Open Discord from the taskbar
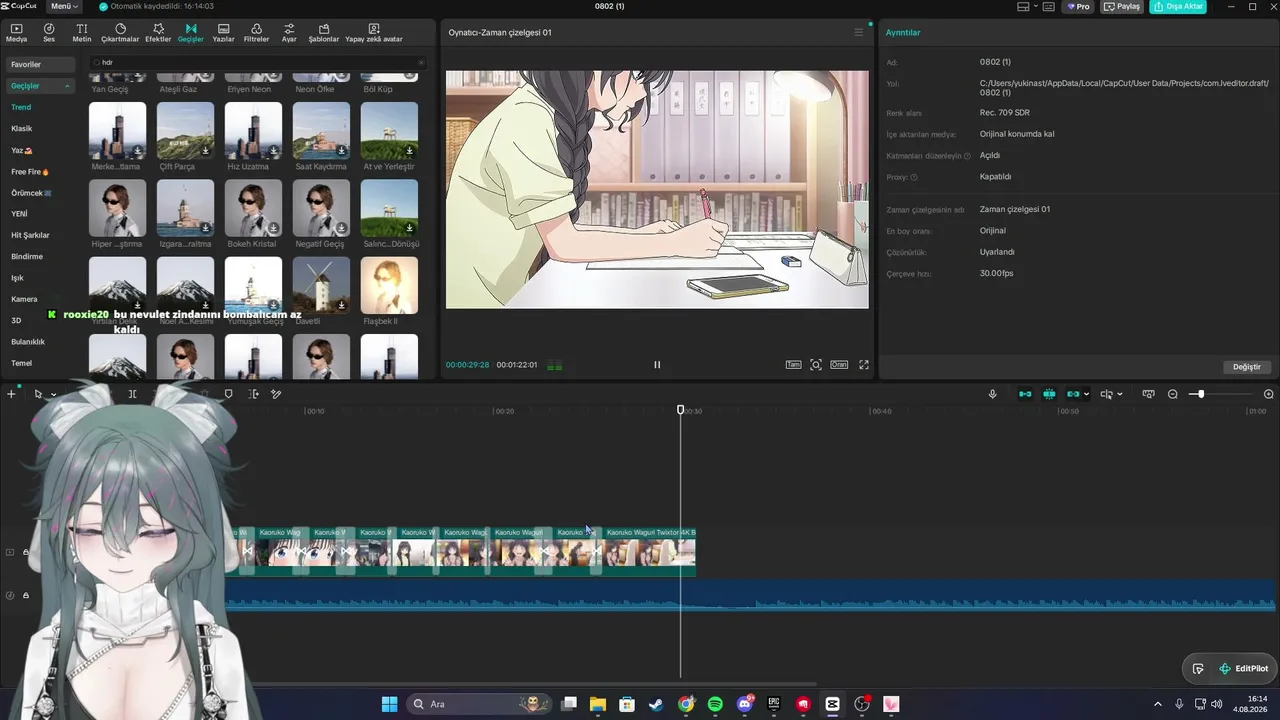 pyautogui.click(x=745, y=704)
